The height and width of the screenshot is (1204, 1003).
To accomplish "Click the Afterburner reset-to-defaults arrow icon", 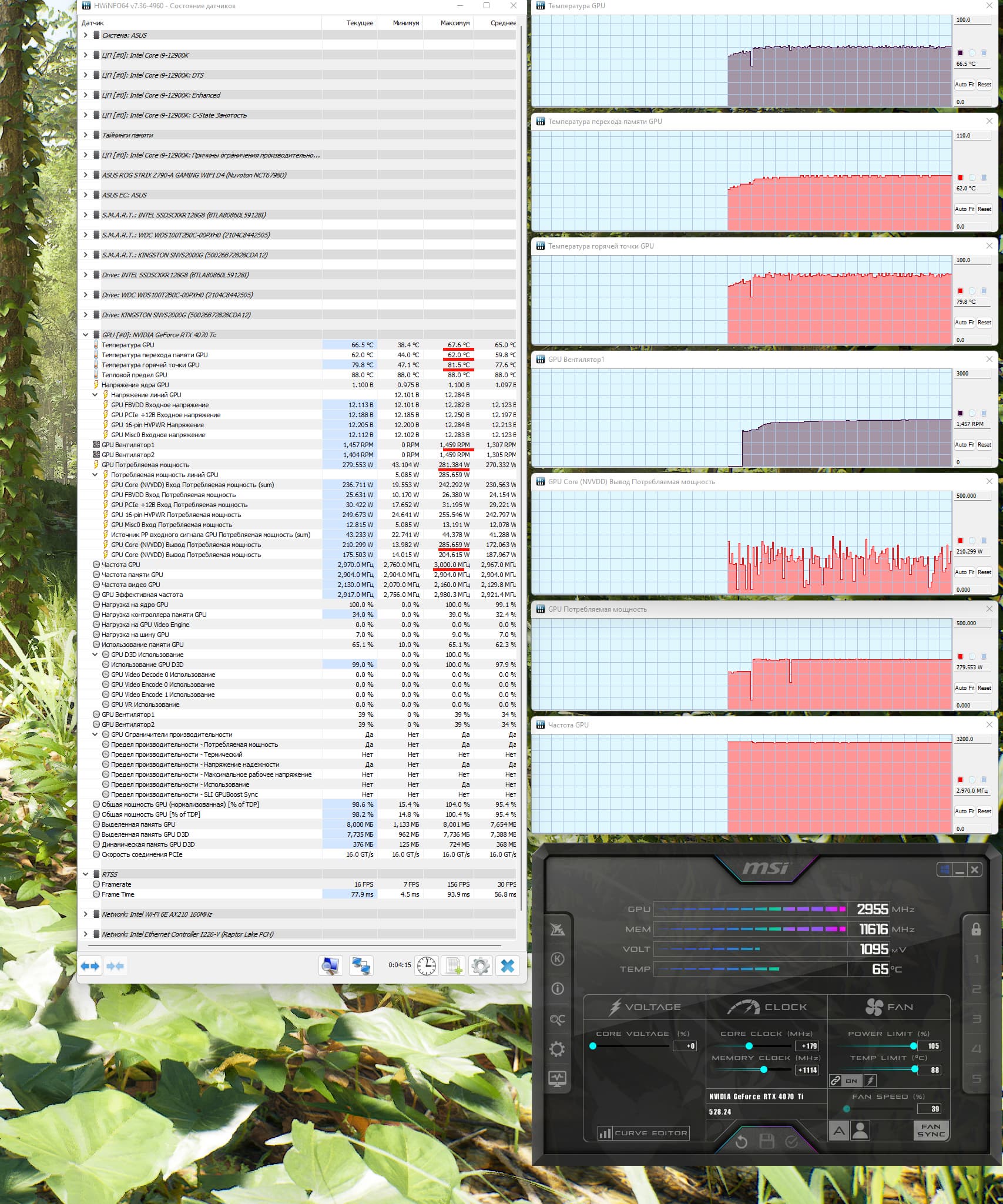I will pos(742,1141).
